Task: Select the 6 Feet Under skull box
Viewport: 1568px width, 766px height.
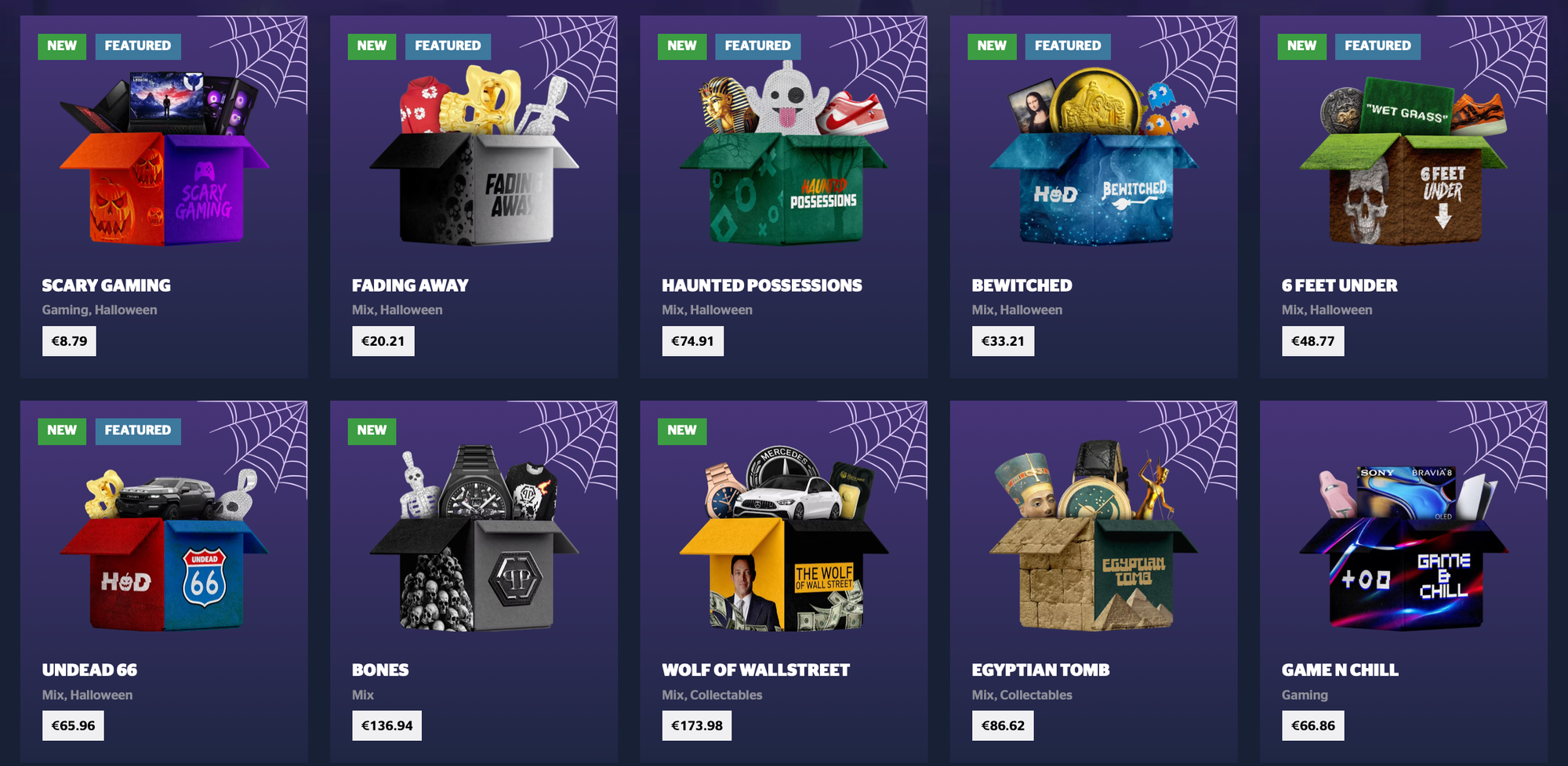Action: (1403, 160)
